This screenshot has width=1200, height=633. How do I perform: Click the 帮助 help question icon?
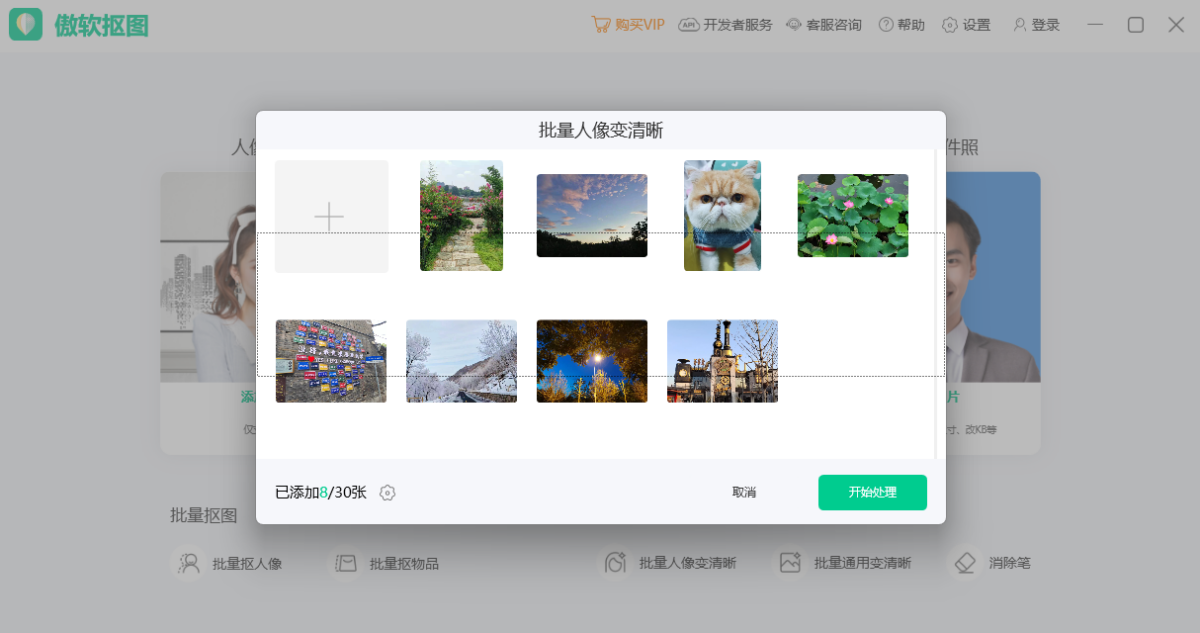[x=886, y=25]
